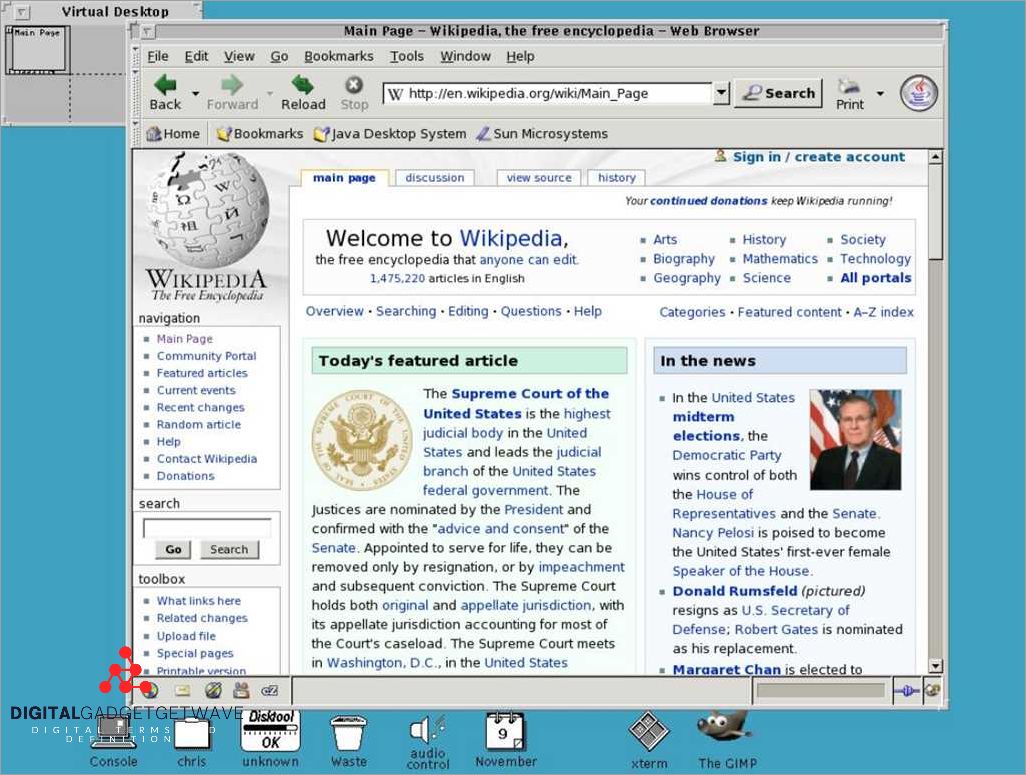Open the Bookmarks menu
The width and height of the screenshot is (1026, 775).
(339, 56)
